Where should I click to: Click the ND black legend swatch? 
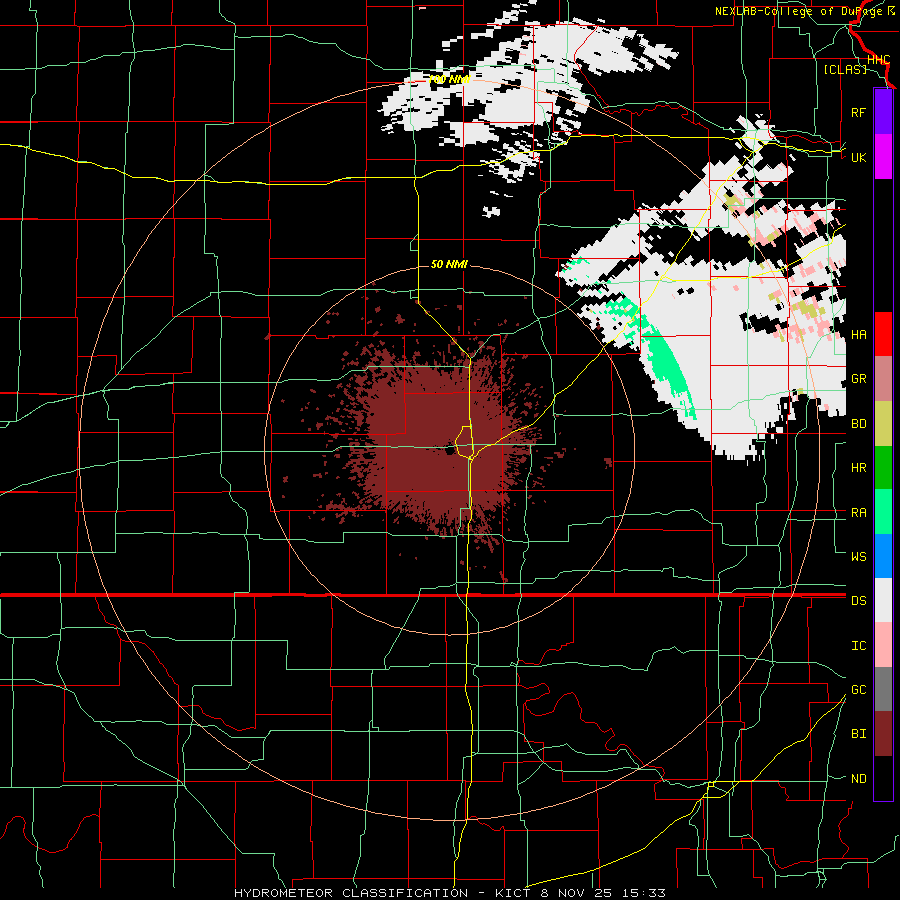[883, 778]
